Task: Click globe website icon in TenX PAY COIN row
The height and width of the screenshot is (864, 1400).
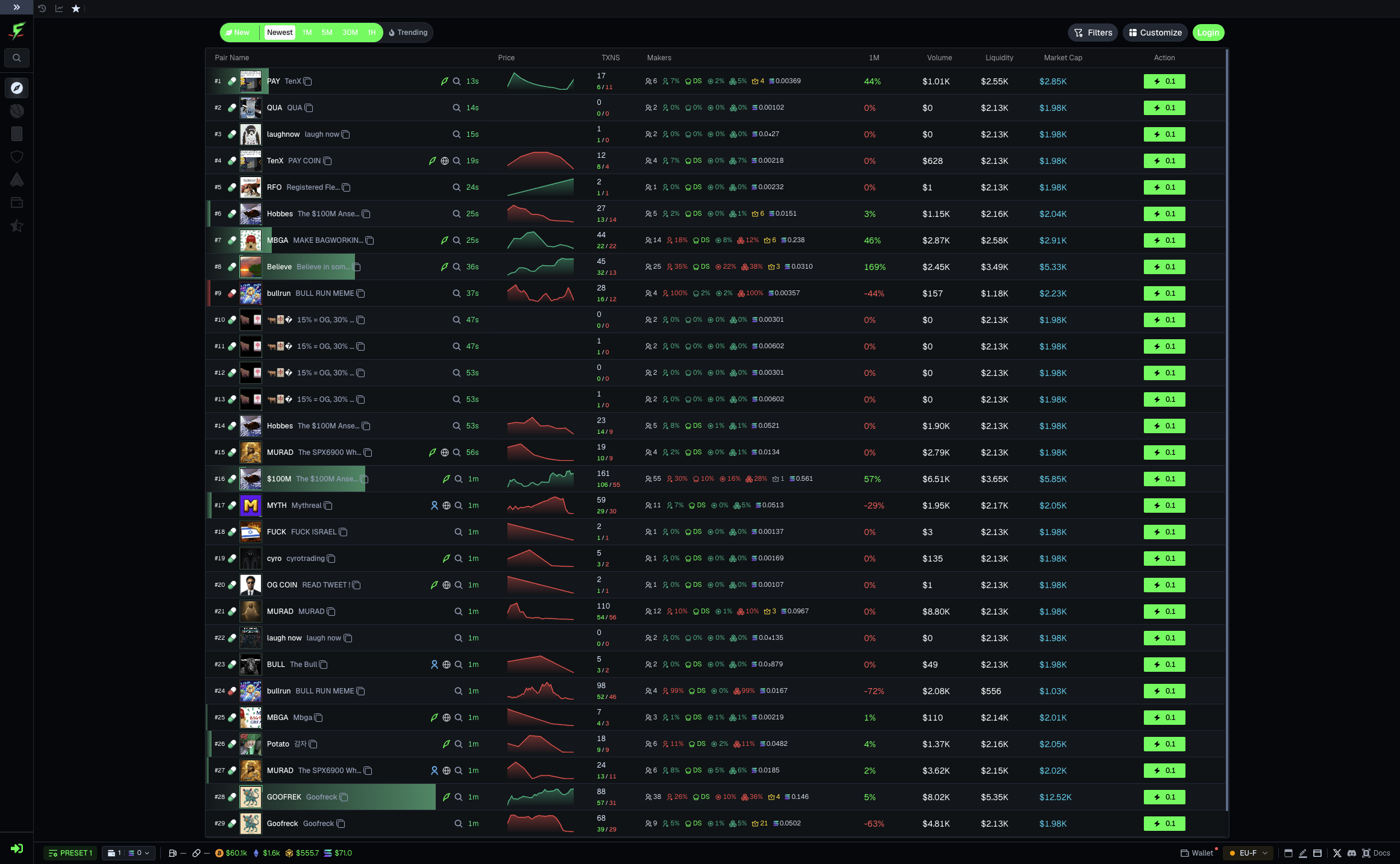Action: coord(445,161)
